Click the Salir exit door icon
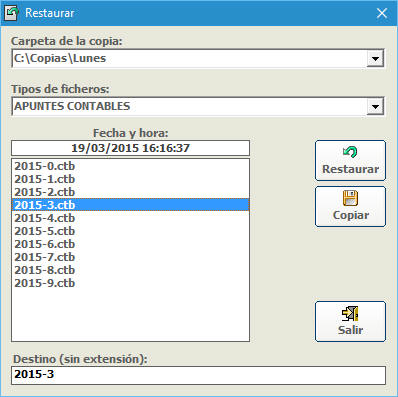Viewport: 398px width, 397px height. 350,313
